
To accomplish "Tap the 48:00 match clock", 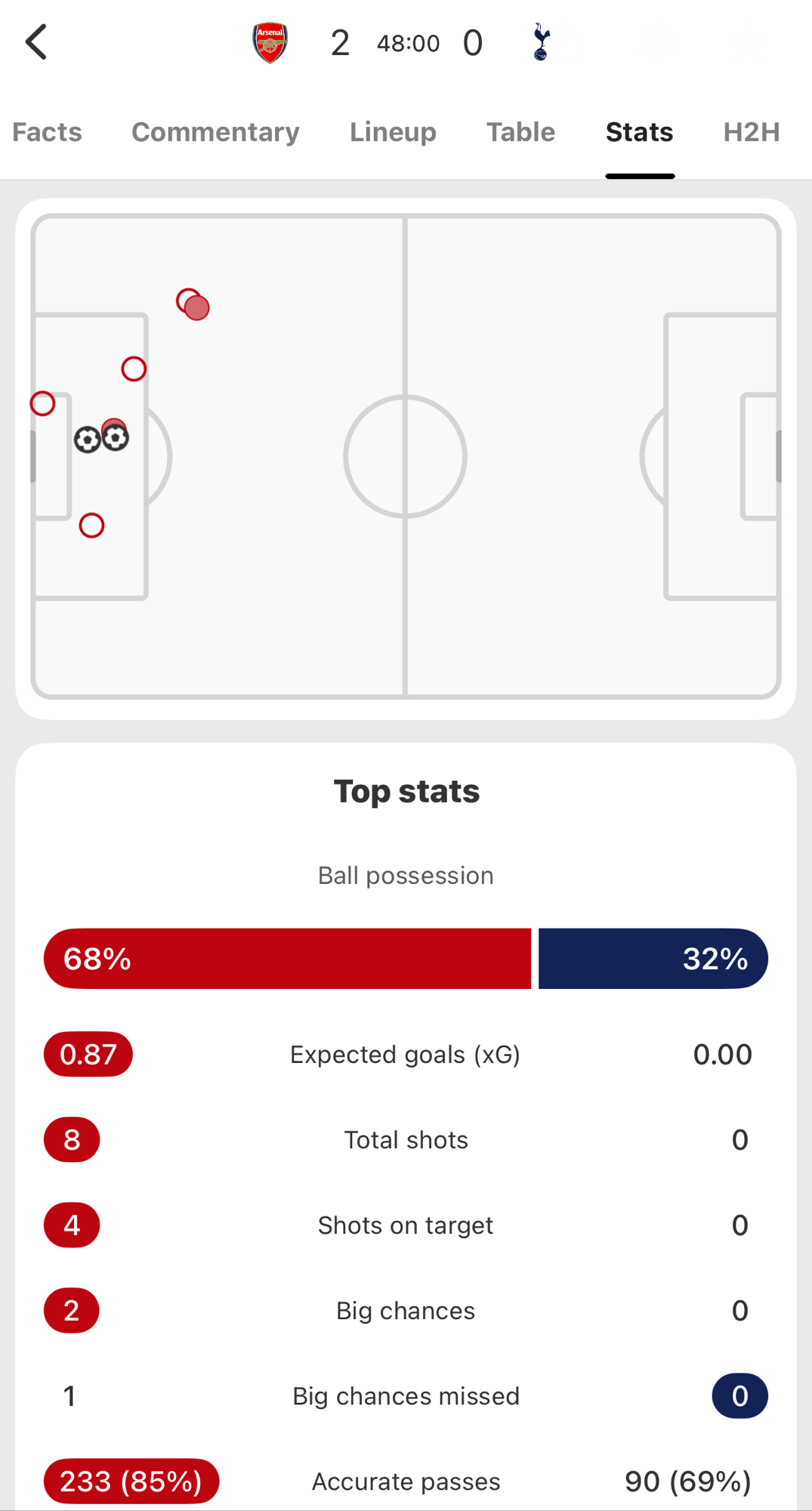I will 408,44.
